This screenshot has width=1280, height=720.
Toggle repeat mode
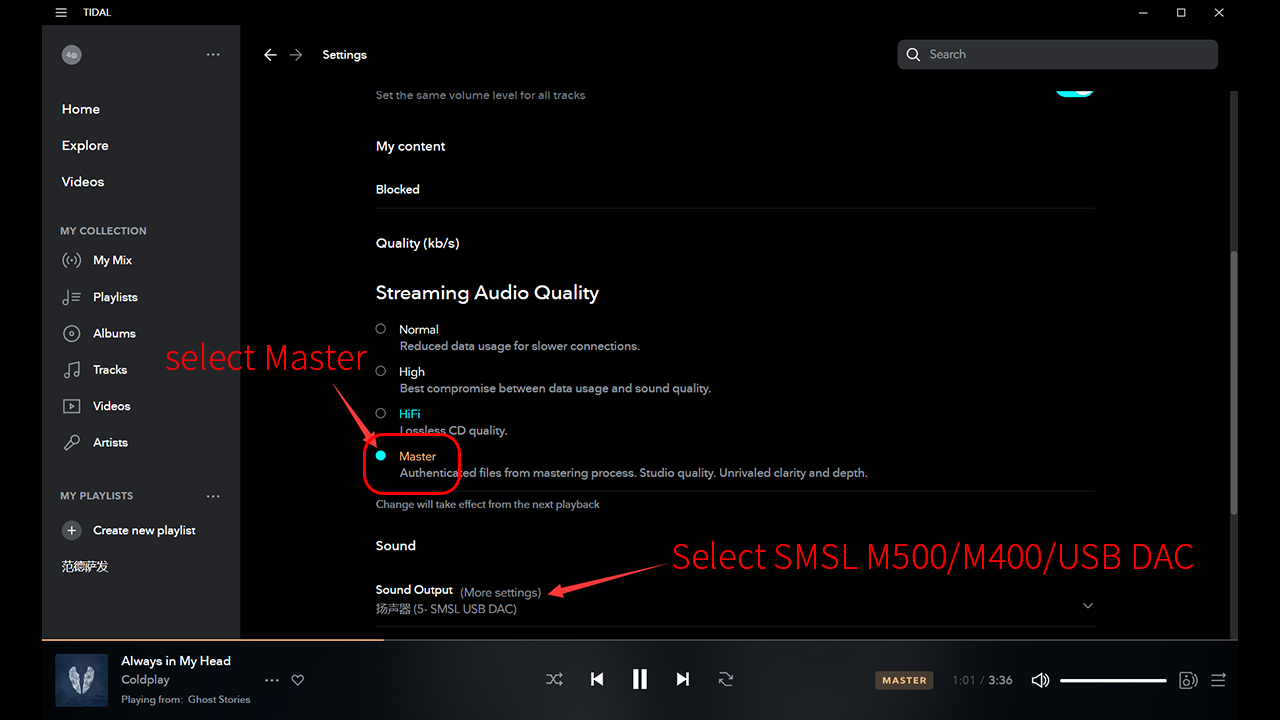coord(726,680)
